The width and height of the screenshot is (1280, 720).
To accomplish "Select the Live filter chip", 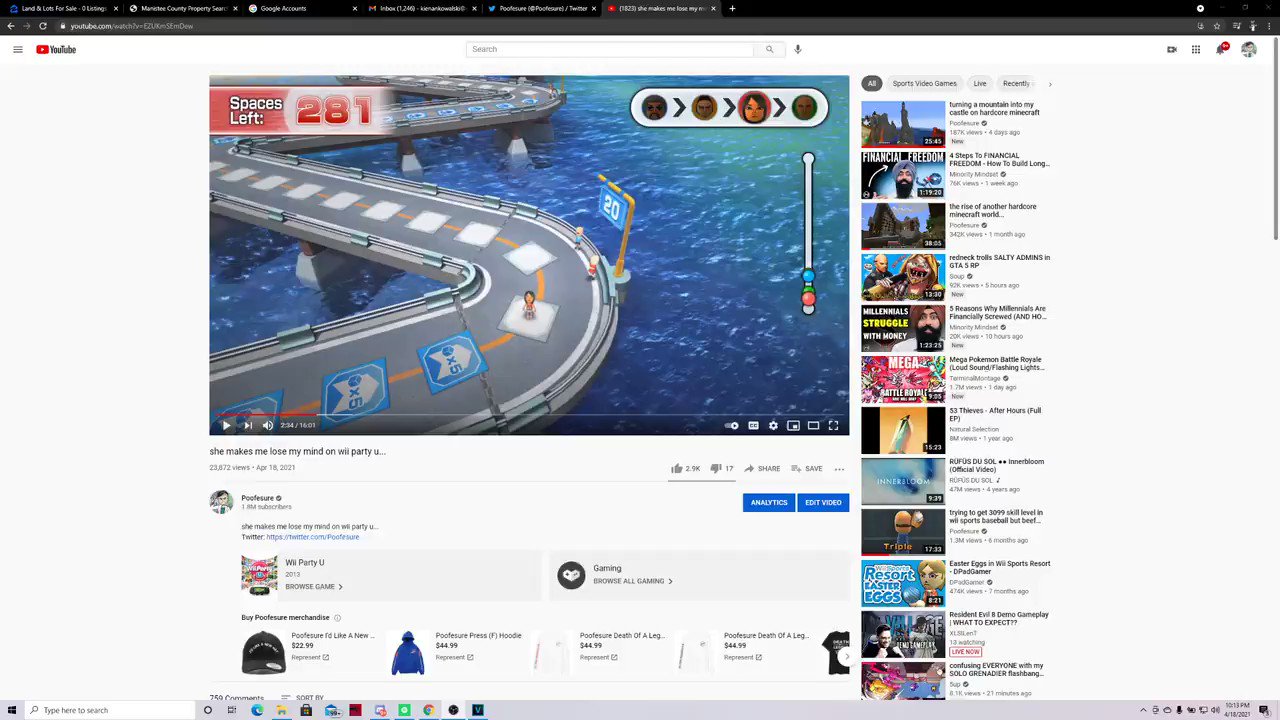I will 980,83.
